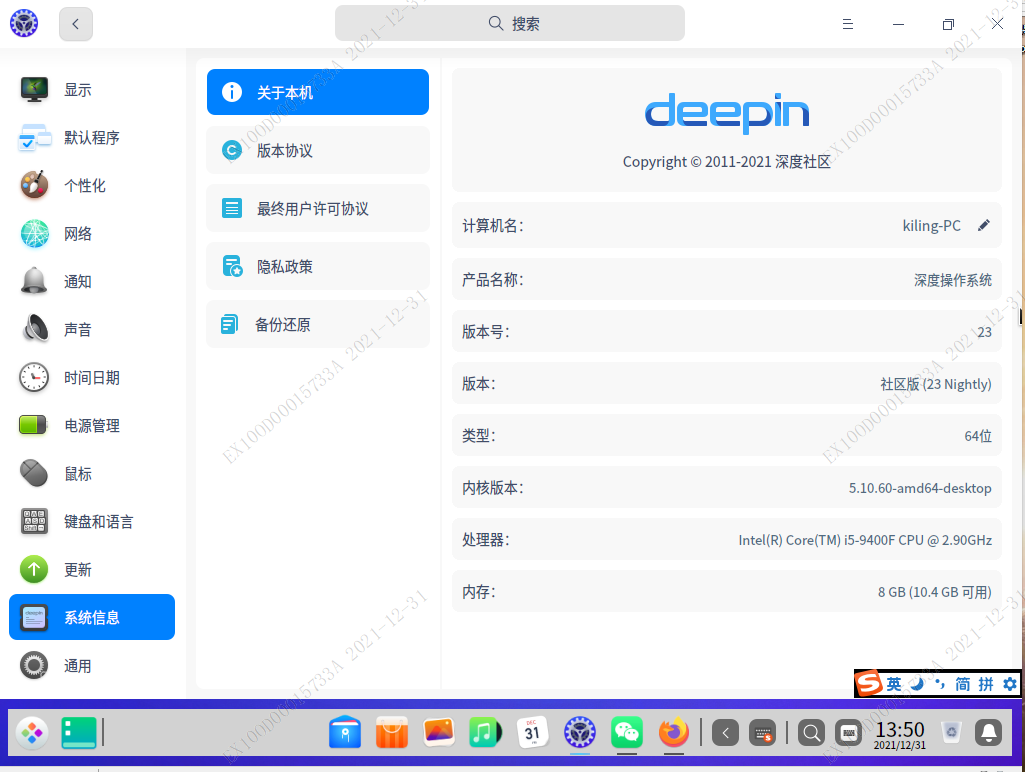Screen dimensions: 1025x772
Task: Click the 搜索 search field at the top
Action: pos(509,22)
